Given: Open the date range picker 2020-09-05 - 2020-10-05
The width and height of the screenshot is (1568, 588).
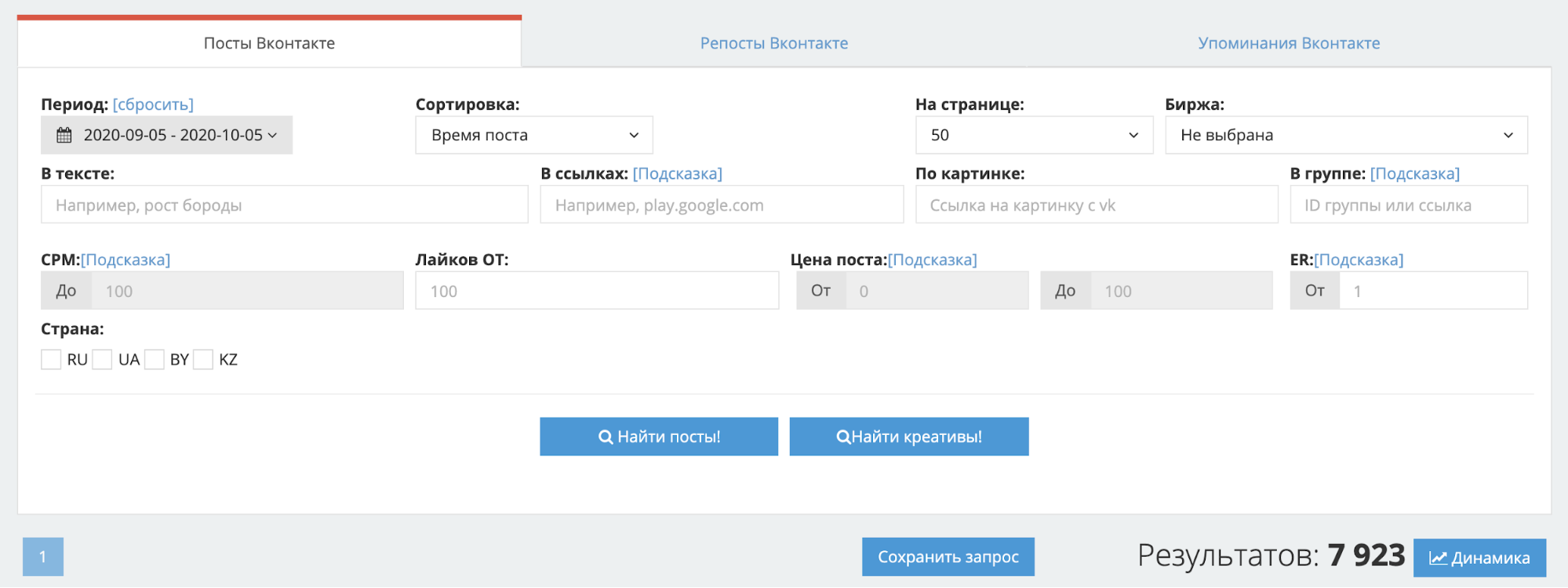Looking at the screenshot, I should [166, 135].
